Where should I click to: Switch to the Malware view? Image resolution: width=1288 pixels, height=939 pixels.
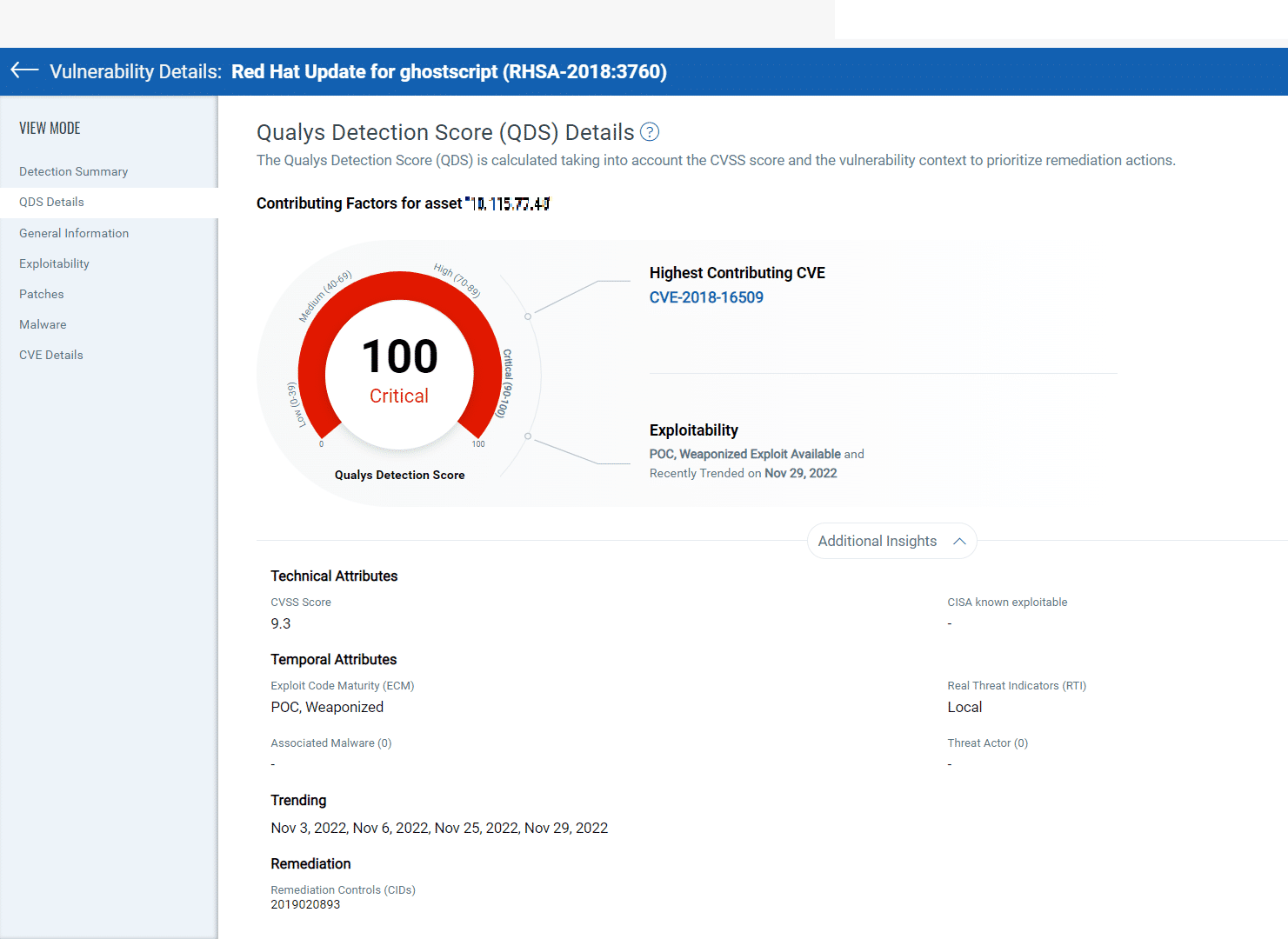pos(43,324)
